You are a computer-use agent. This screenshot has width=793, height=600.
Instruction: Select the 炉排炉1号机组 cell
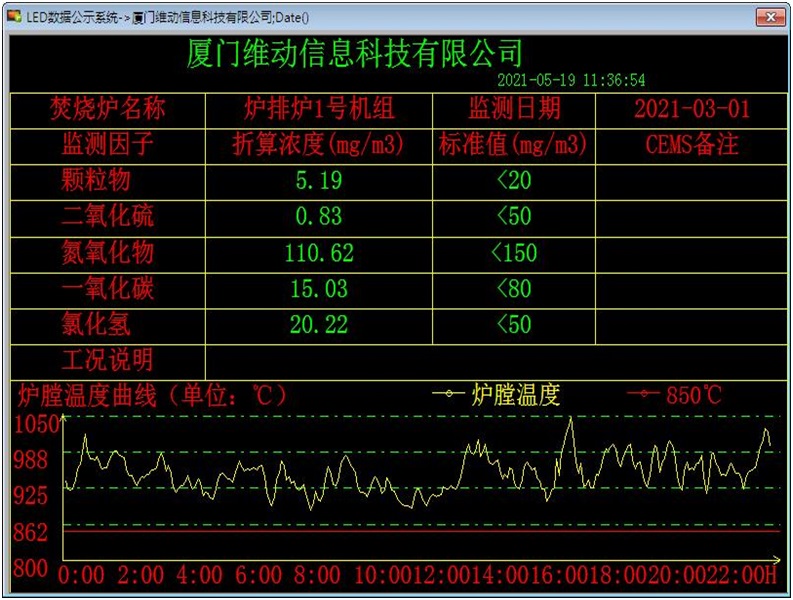coord(319,109)
